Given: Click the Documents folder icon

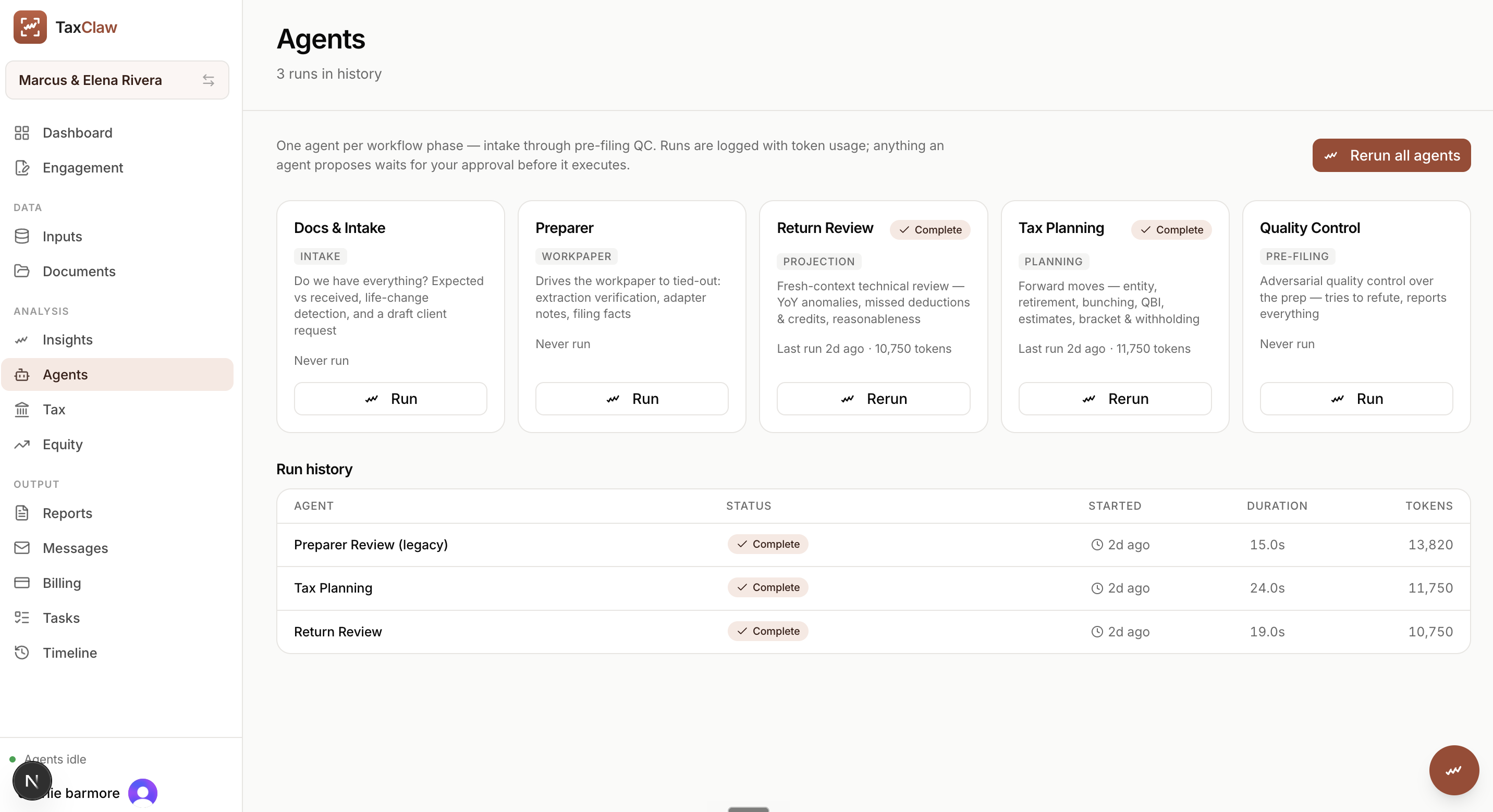Looking at the screenshot, I should pyautogui.click(x=22, y=271).
